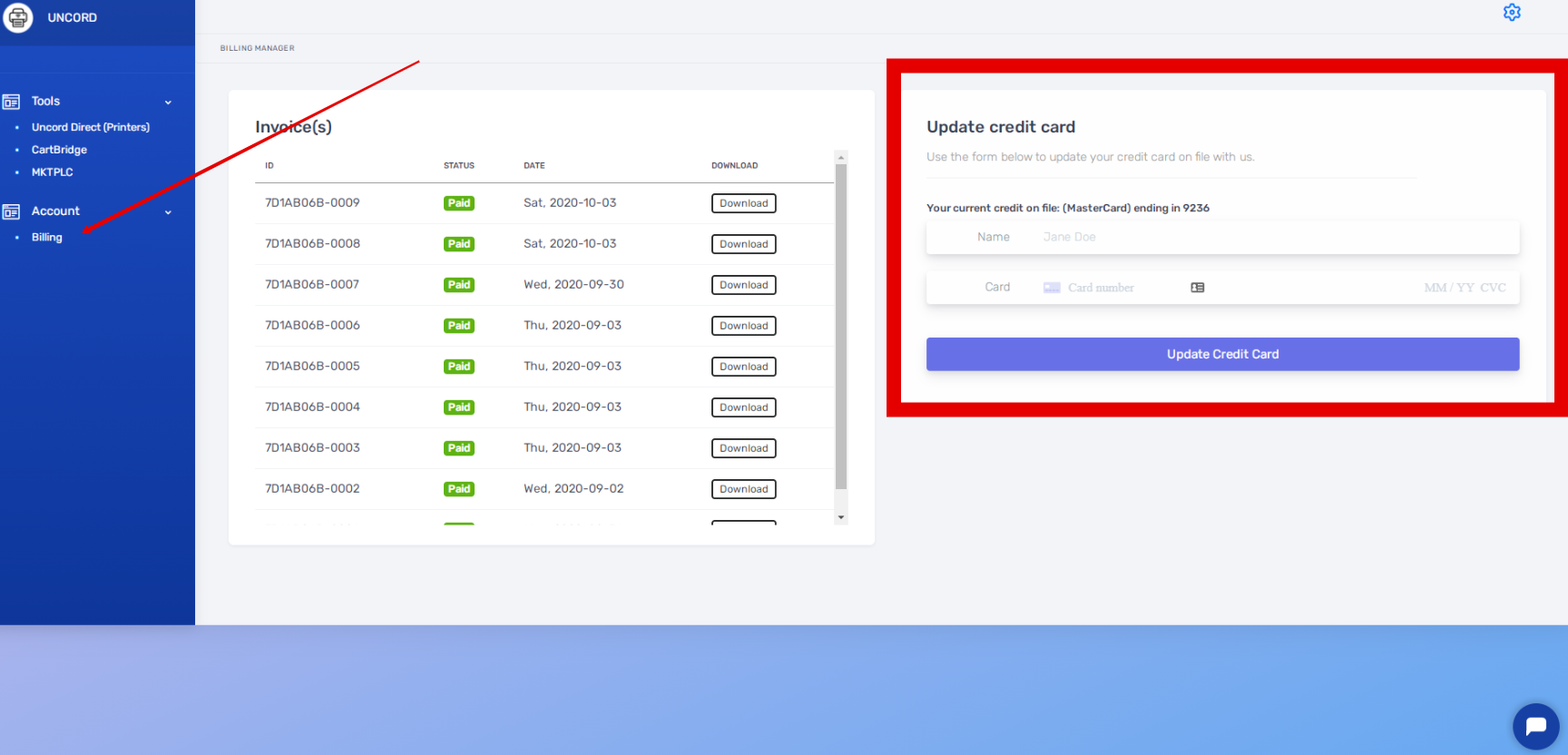Click date Wed, 2020-09-02
The height and width of the screenshot is (755, 1568).
point(573,489)
